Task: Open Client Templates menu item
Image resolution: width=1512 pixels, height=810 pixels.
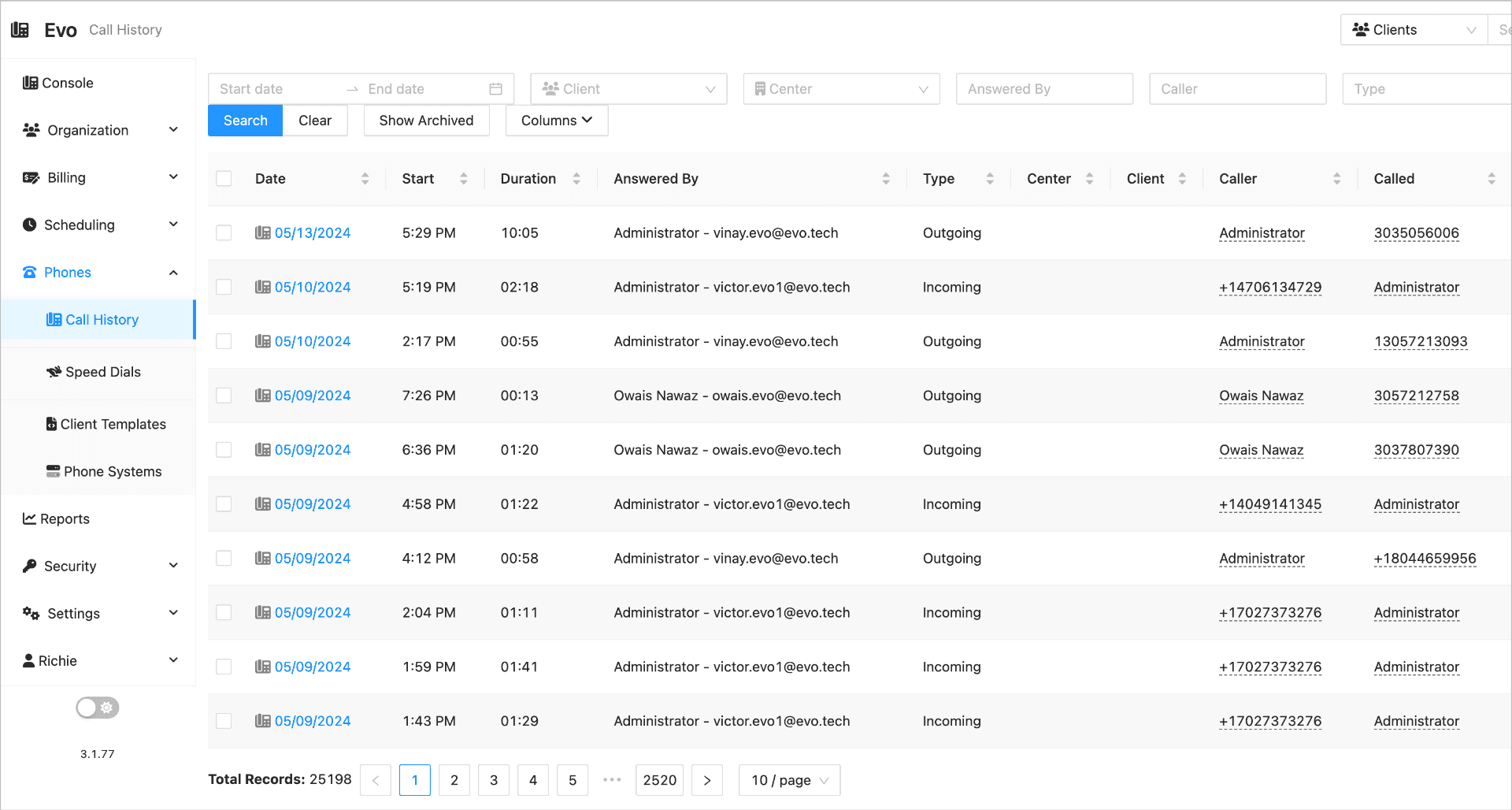Action: pos(98,424)
